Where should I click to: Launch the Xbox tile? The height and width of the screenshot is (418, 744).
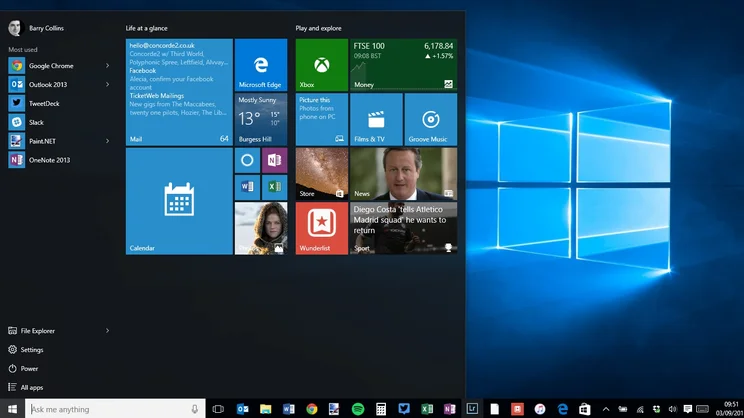pyautogui.click(x=321, y=65)
